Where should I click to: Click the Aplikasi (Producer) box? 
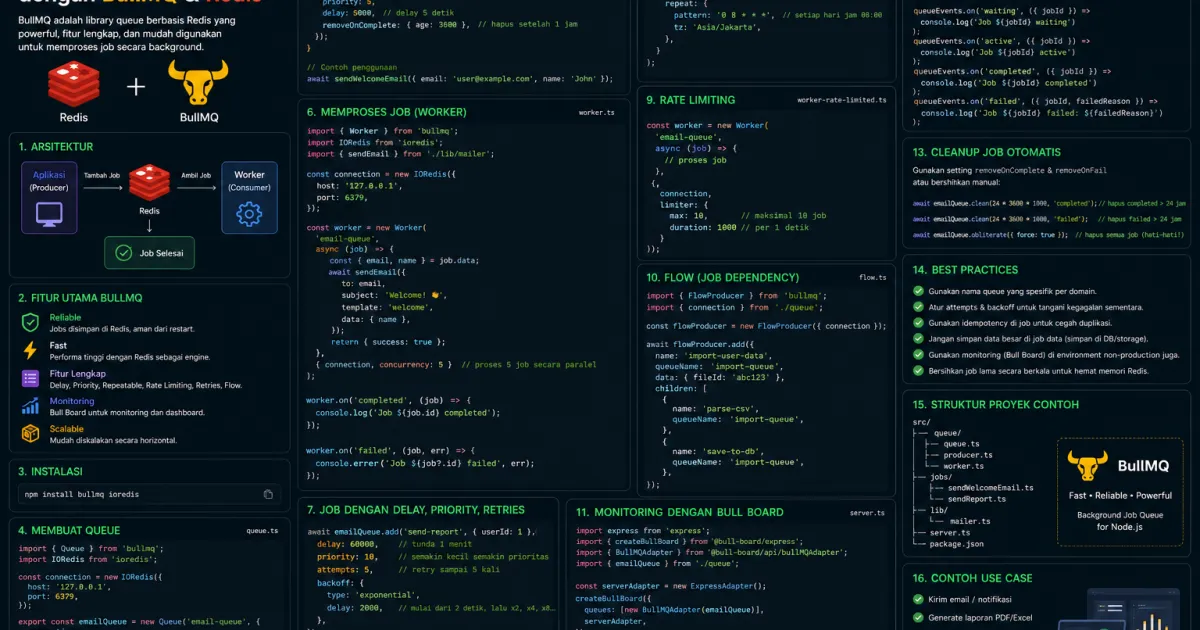49,199
